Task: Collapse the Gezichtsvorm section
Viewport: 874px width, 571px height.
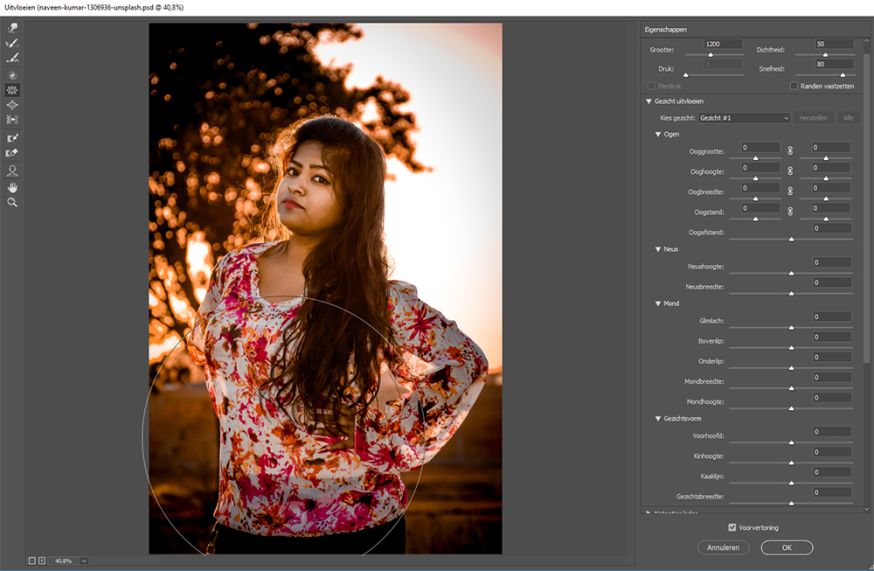Action: coord(658,418)
